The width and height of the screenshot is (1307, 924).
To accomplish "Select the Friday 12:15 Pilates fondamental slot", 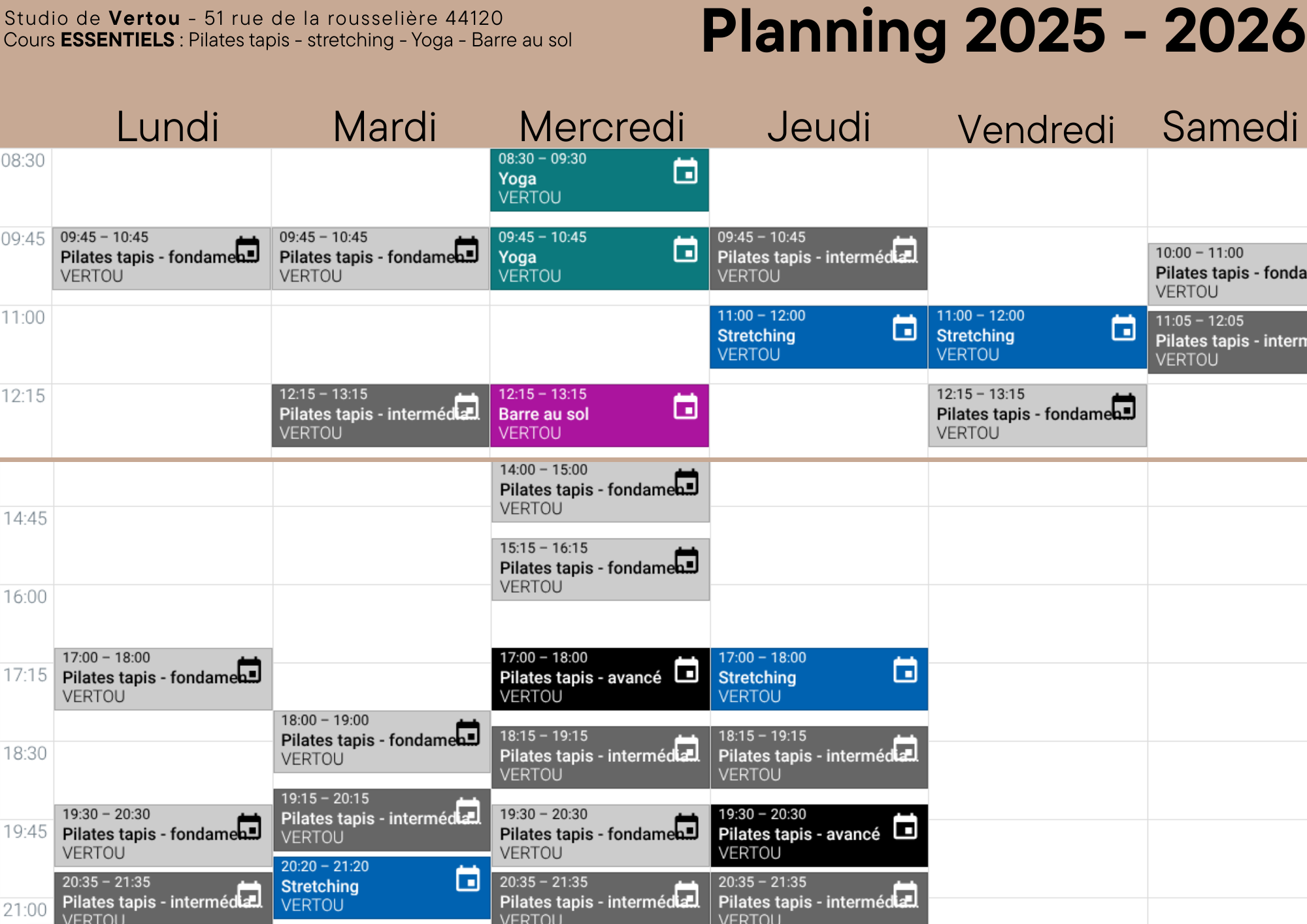I will [1038, 416].
